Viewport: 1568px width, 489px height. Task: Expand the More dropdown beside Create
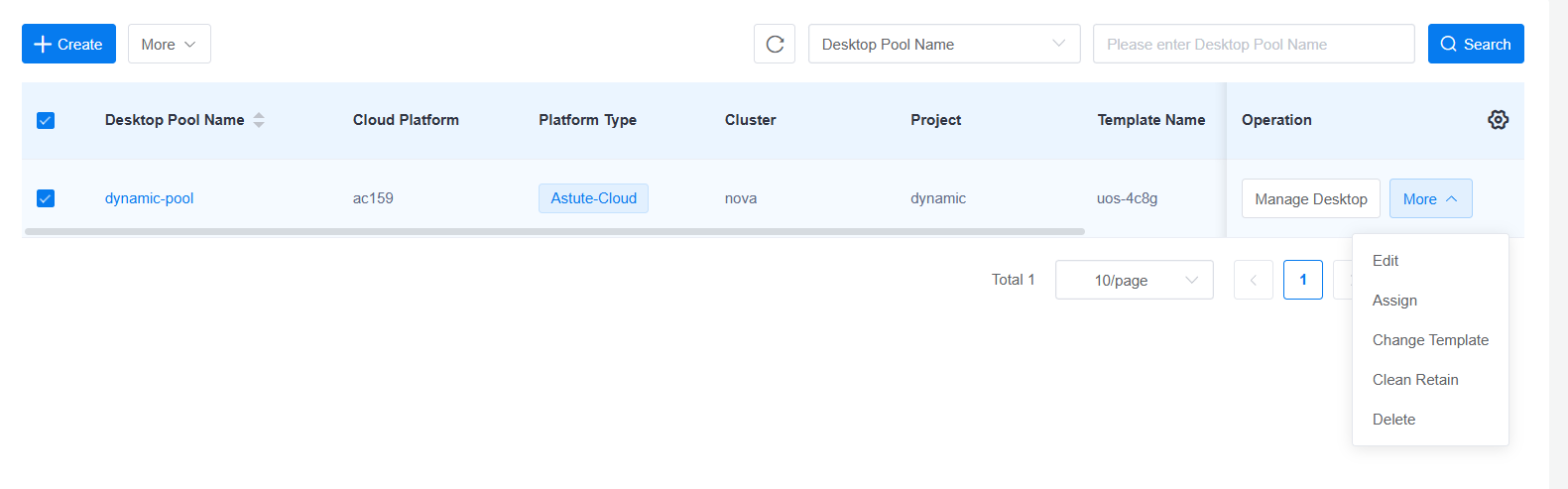(x=169, y=44)
